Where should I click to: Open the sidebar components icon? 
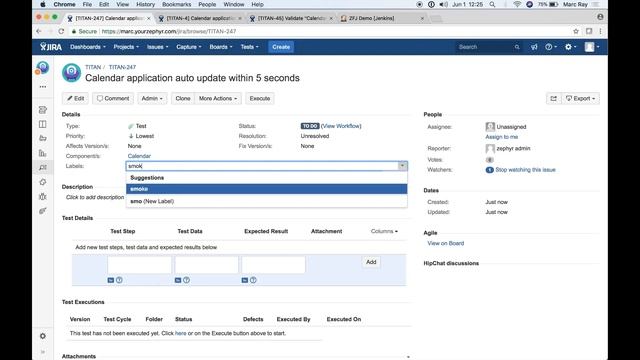[43, 182]
